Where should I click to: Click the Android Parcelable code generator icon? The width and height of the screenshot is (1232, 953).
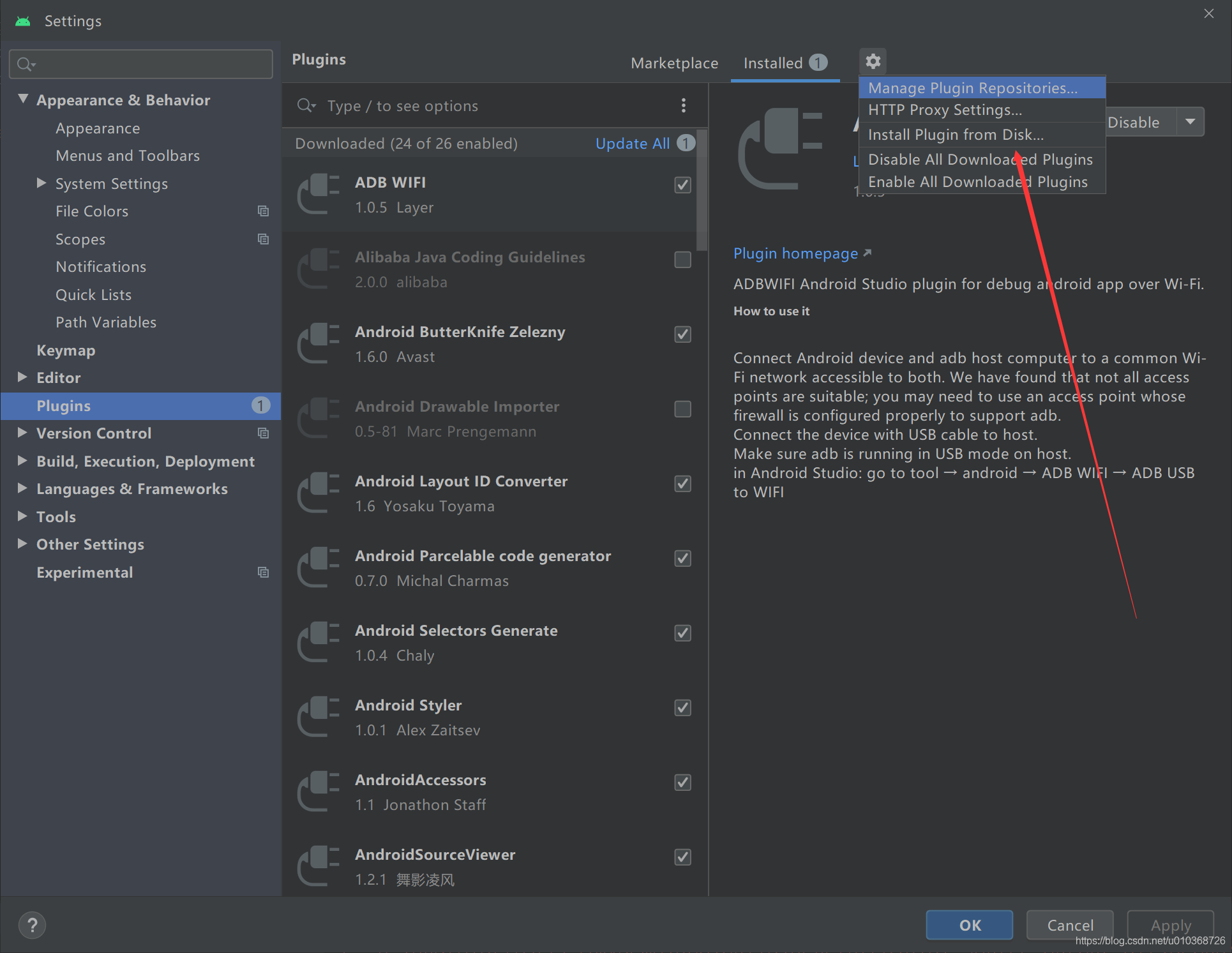click(318, 567)
